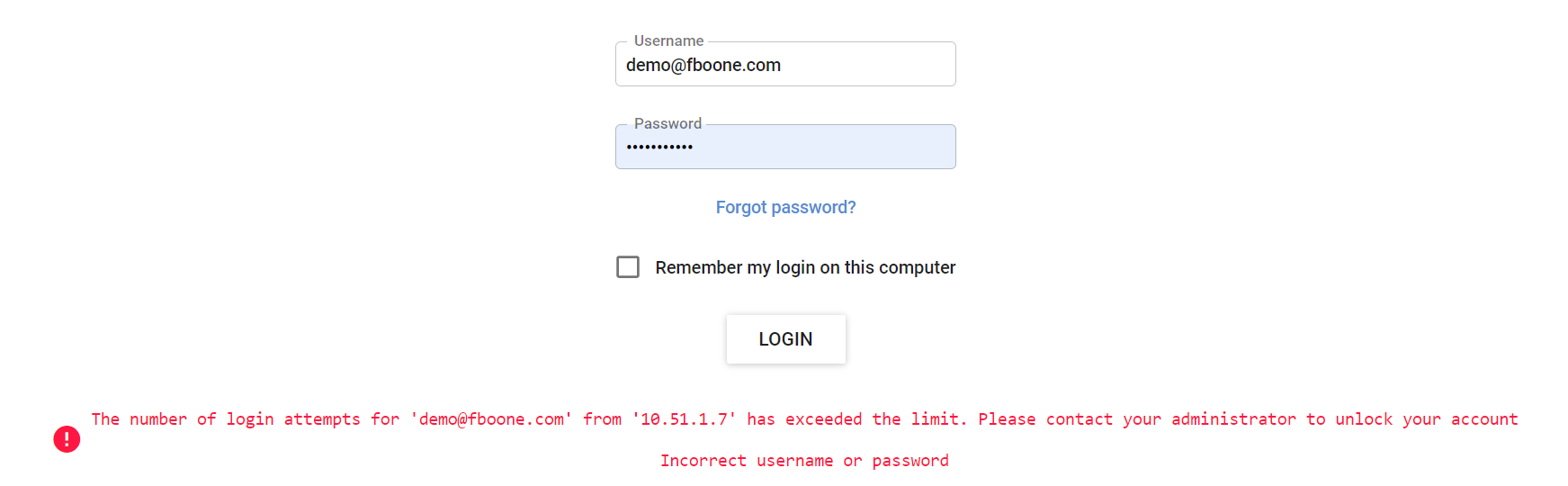This screenshot has width=1568, height=486.
Task: Click the 'Incorrect username or password' message
Action: point(804,461)
